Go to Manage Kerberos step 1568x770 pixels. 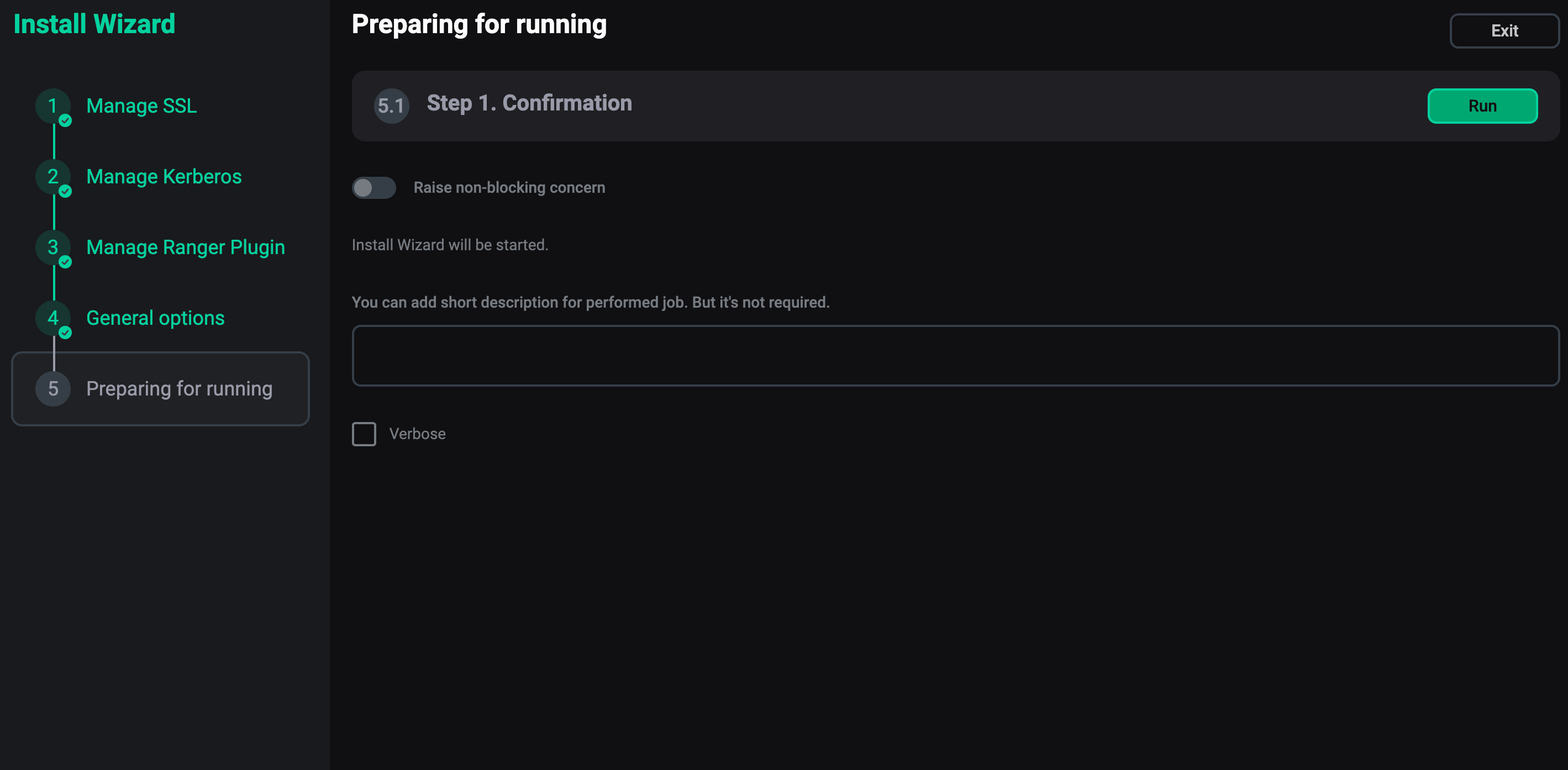pos(164,177)
